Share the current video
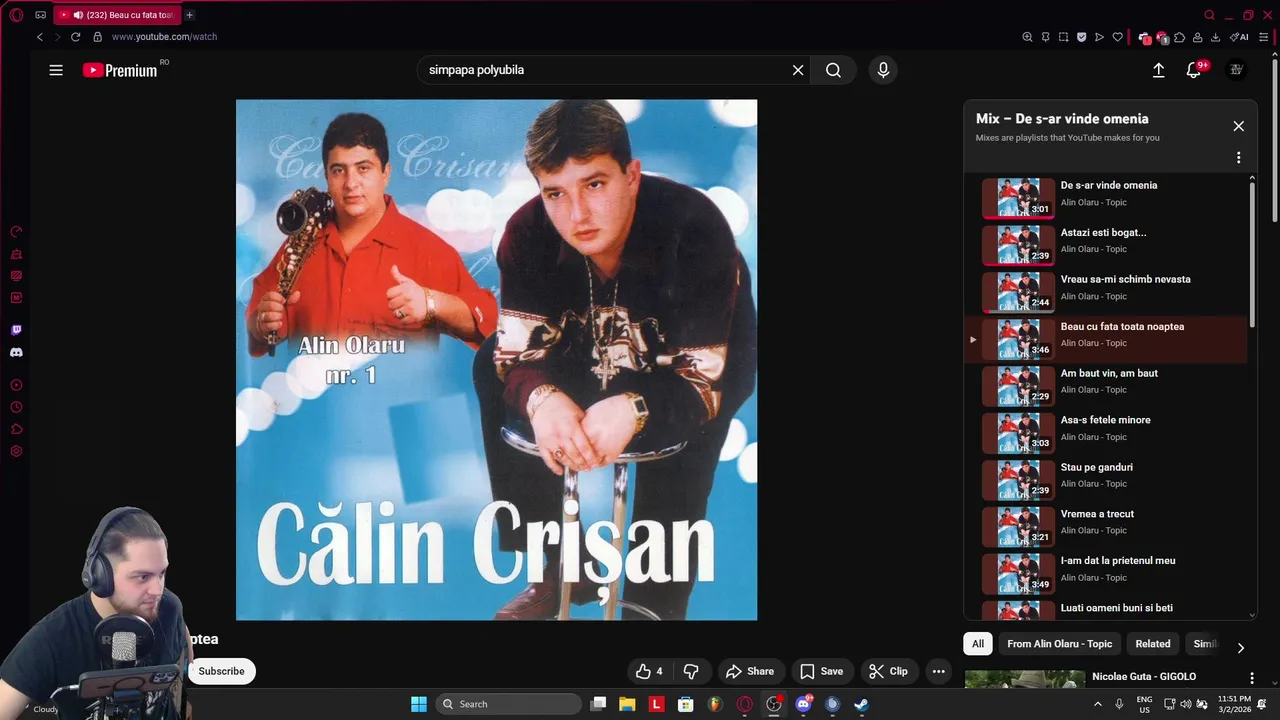Image resolution: width=1280 pixels, height=720 pixels. [749, 671]
